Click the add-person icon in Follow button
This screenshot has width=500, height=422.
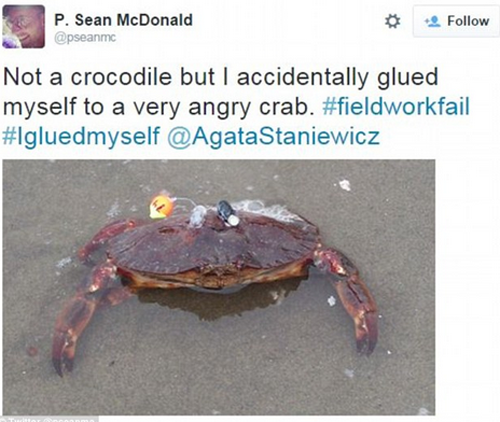(433, 22)
